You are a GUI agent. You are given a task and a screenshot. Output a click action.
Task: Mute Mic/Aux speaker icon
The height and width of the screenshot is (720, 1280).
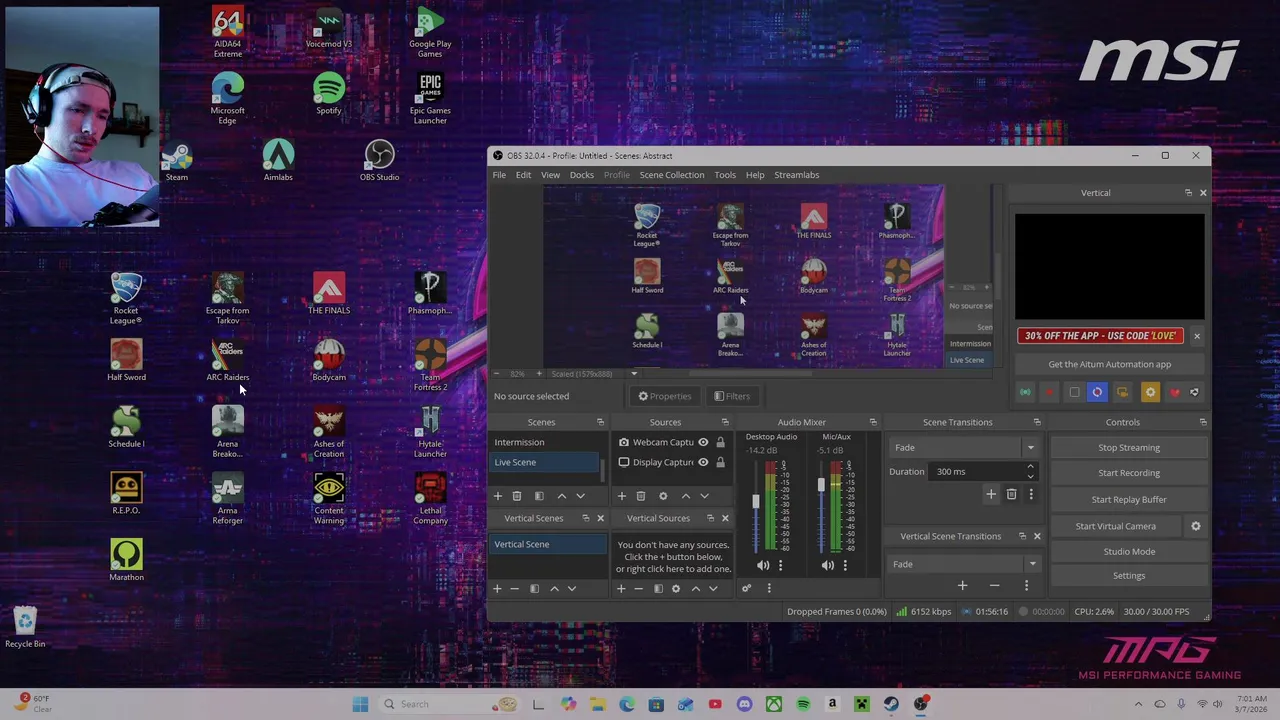(827, 565)
